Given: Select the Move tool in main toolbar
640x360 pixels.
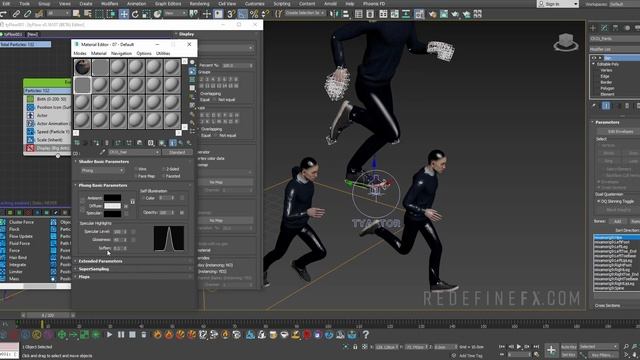Looking at the screenshot, I should [124, 14].
